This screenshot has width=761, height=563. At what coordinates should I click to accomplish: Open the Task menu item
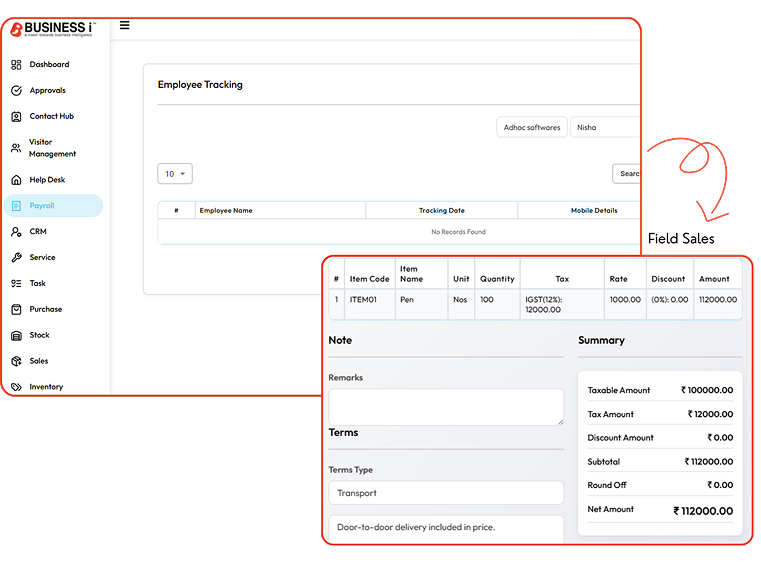[x=38, y=284]
